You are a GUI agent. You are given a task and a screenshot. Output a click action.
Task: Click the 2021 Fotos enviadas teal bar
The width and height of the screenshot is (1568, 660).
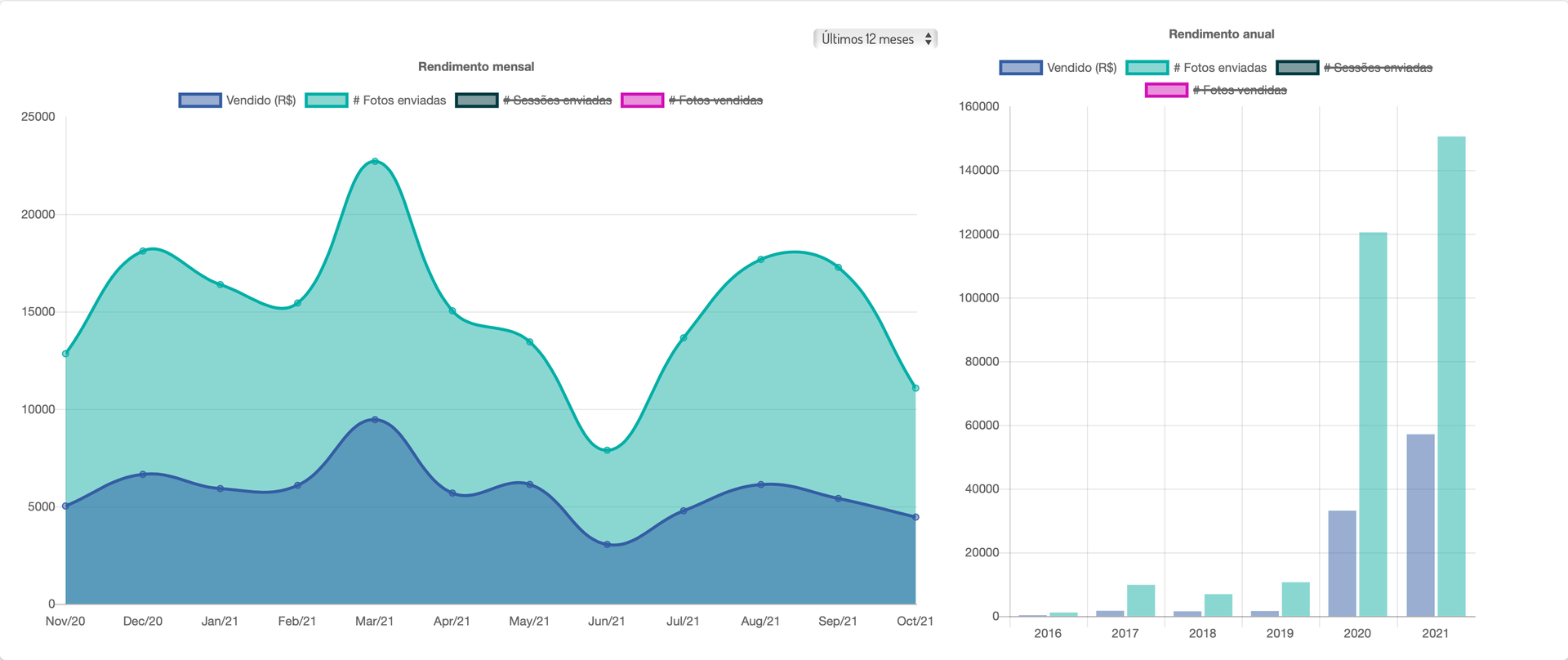[1451, 376]
